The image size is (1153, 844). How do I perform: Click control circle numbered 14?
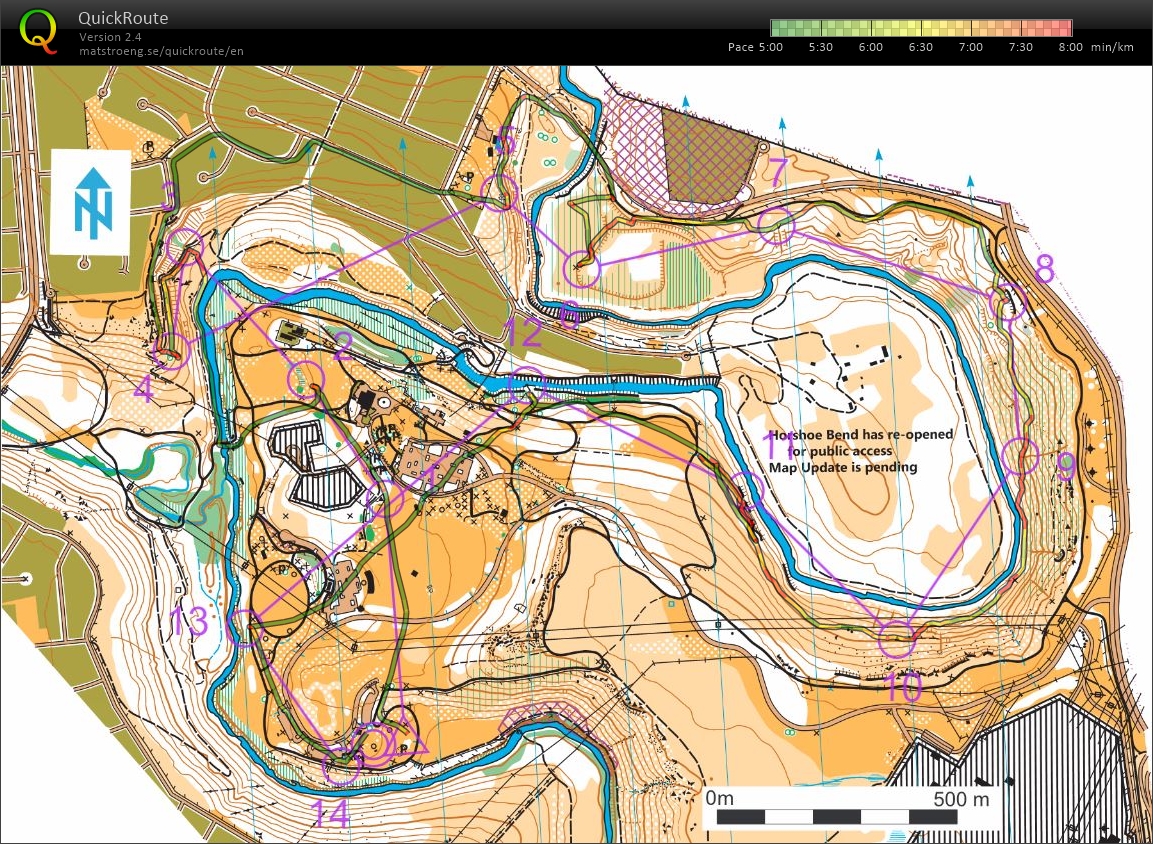341,768
